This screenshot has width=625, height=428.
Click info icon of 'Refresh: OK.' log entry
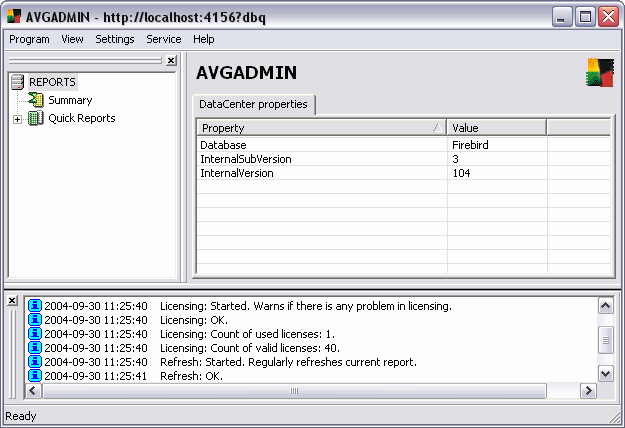pyautogui.click(x=35, y=375)
